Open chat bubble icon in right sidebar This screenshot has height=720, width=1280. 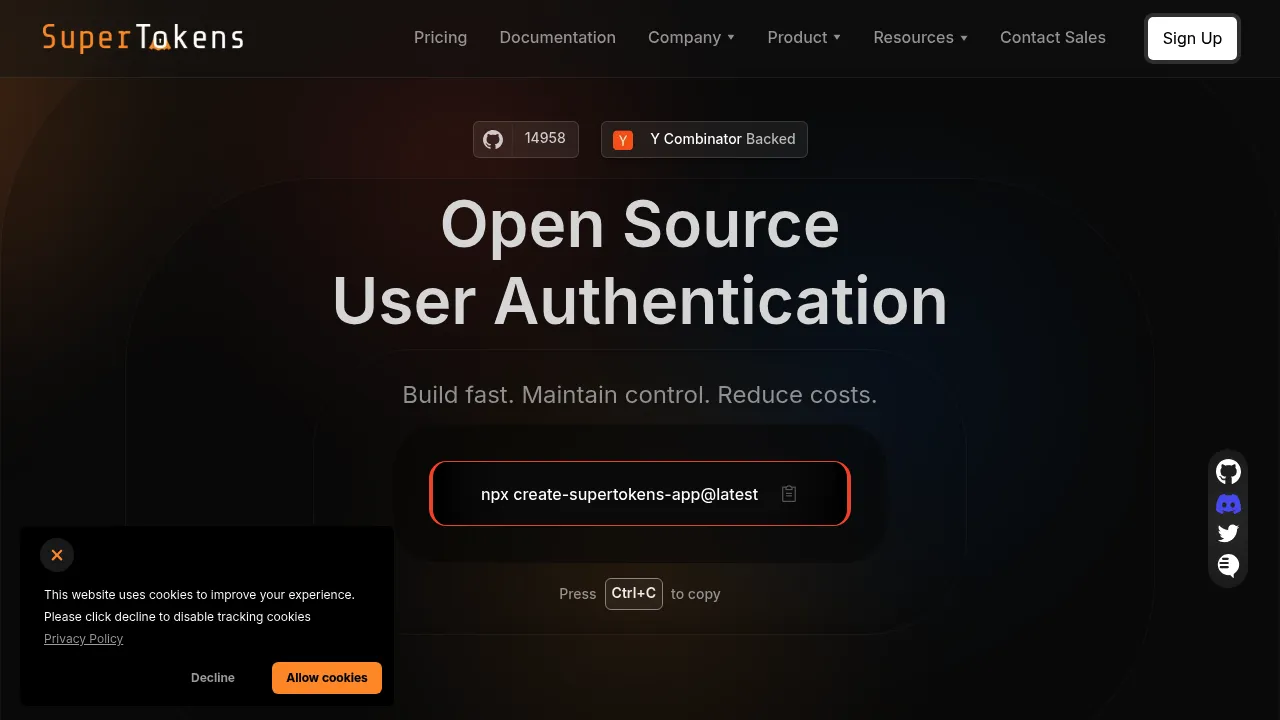coord(1228,565)
